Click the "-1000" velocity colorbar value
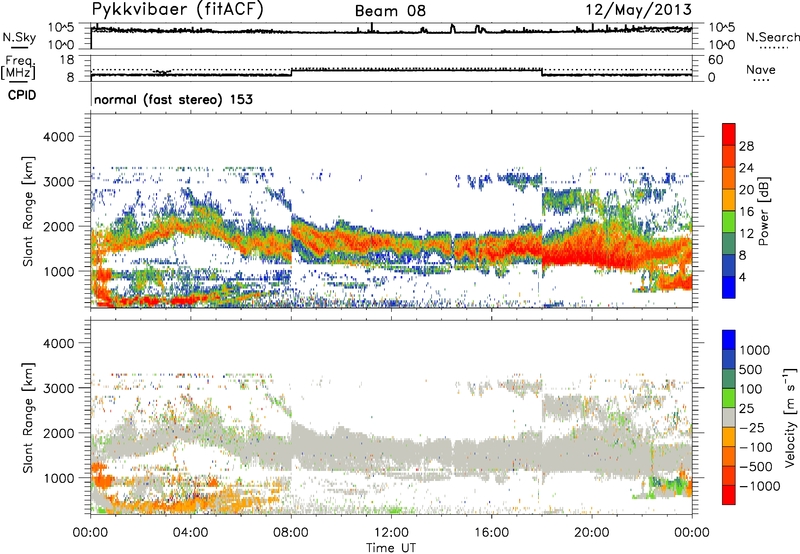Screen dimensions: 800x554 coord(759,486)
